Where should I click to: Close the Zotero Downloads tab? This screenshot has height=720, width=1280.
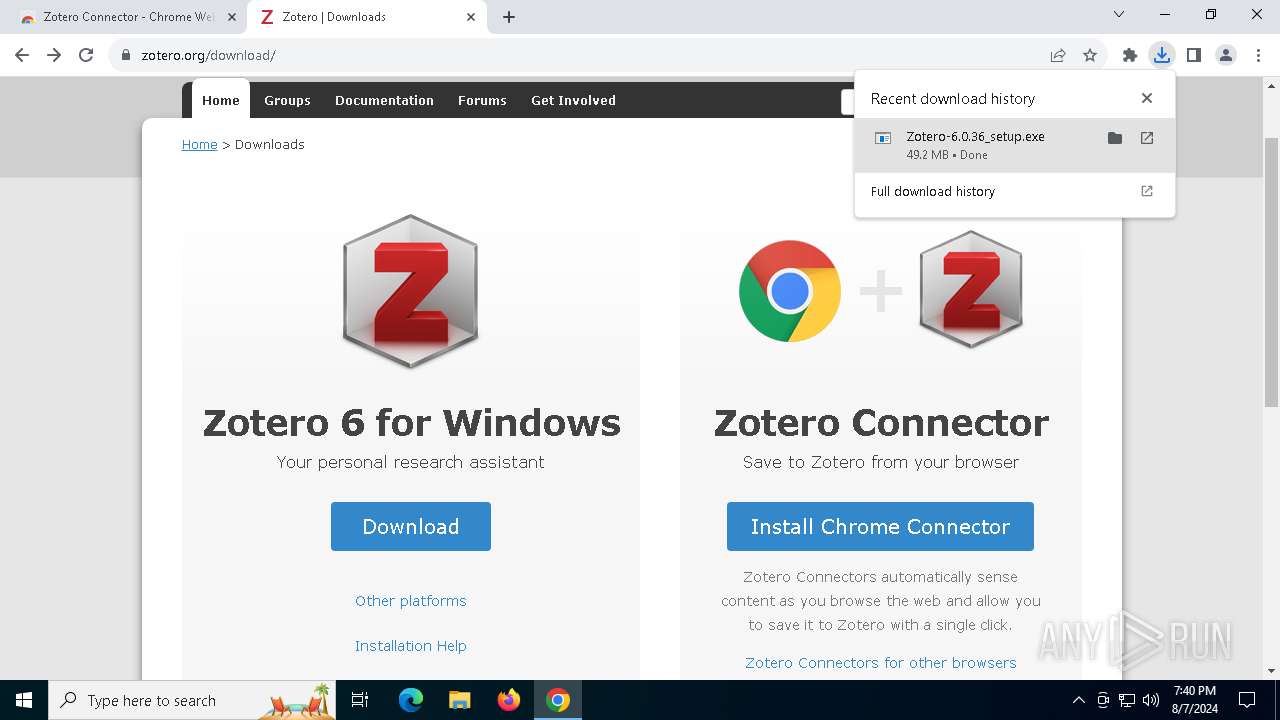click(471, 17)
